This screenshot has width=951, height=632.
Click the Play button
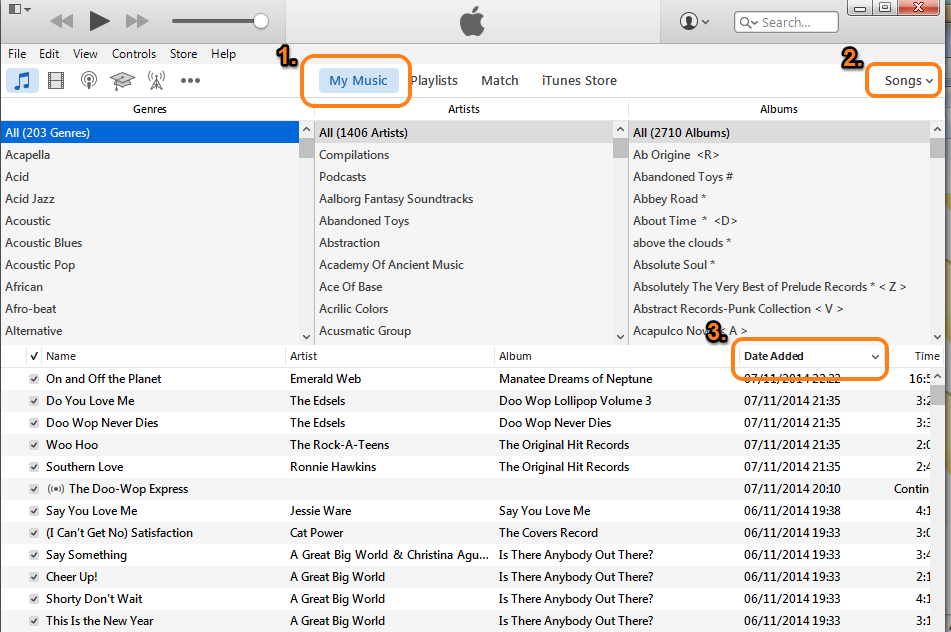[x=99, y=21]
